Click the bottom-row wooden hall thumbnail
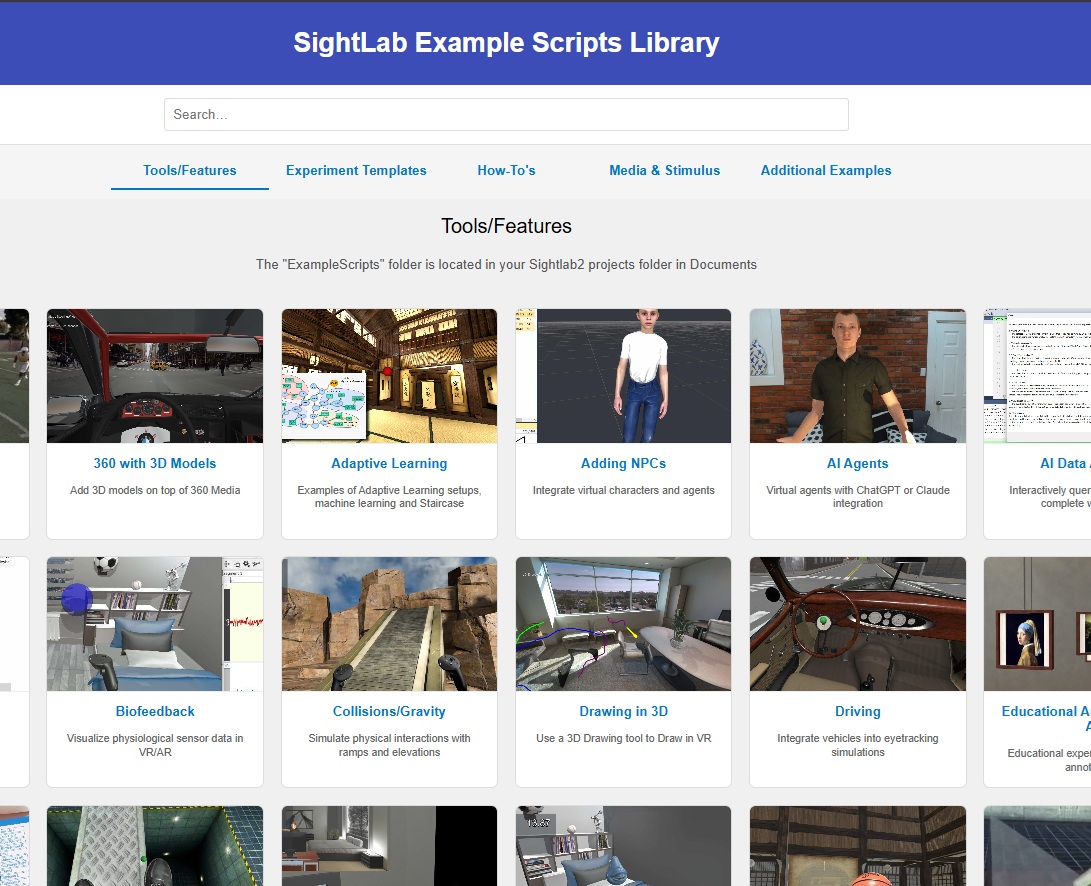This screenshot has height=886, width=1091. coord(857,846)
